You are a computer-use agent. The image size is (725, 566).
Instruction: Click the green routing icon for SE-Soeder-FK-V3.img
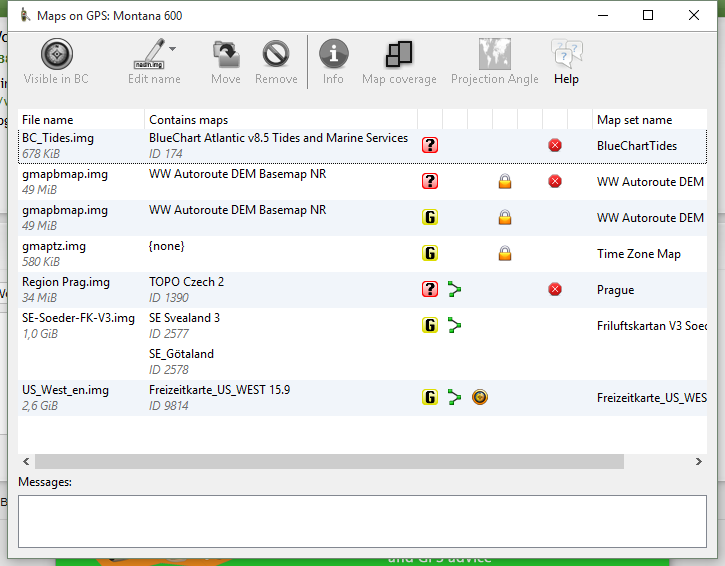pos(455,326)
